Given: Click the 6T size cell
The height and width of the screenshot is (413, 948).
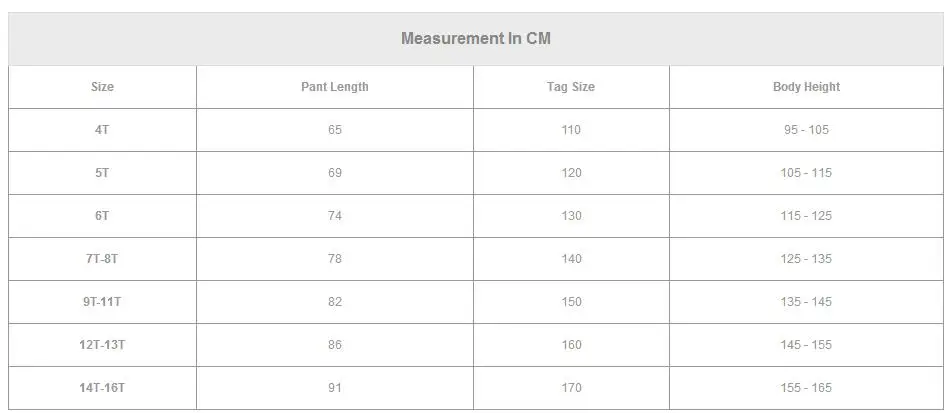Looking at the screenshot, I should pos(102,215).
